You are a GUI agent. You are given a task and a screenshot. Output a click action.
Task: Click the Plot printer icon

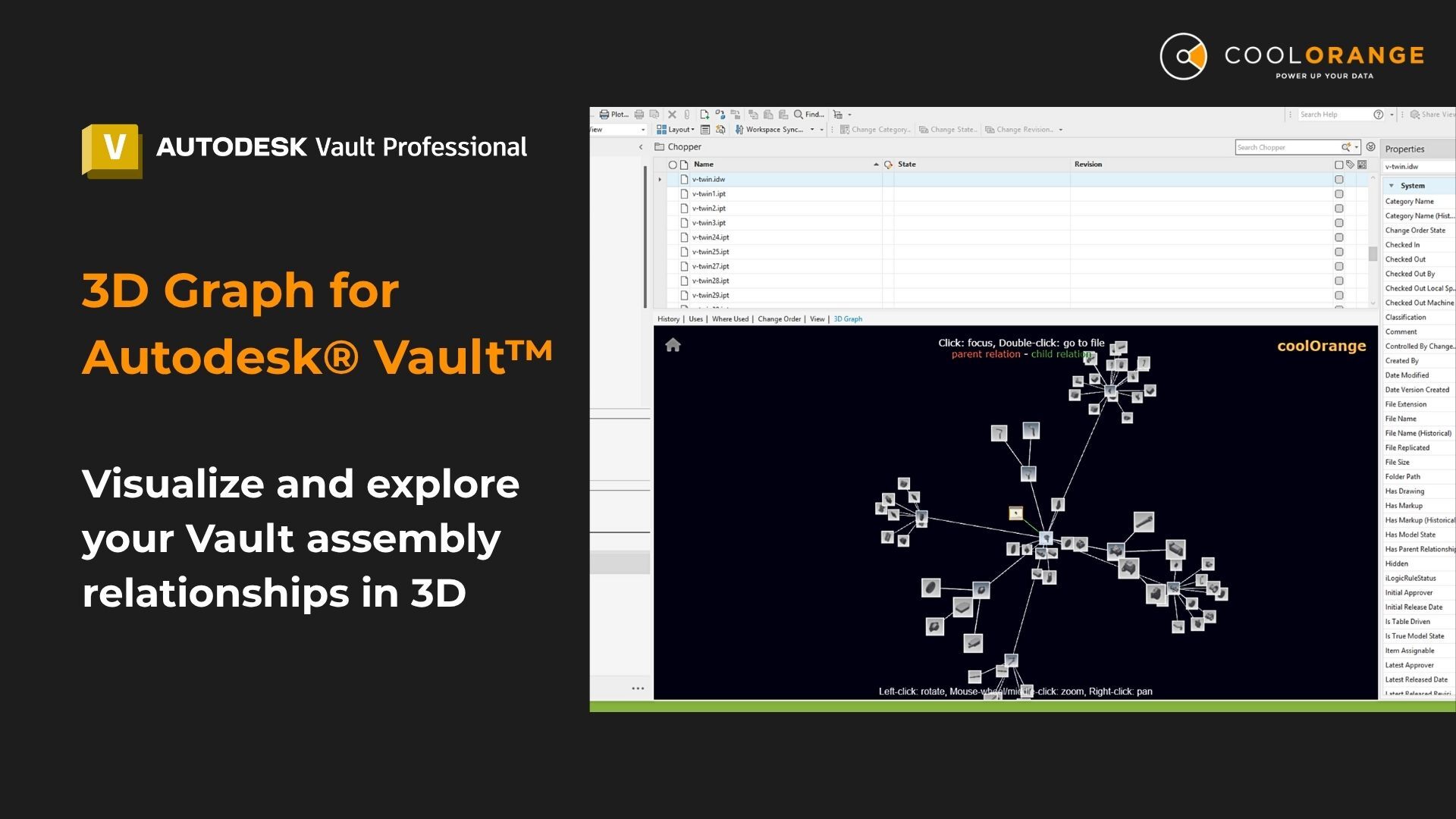[x=604, y=115]
